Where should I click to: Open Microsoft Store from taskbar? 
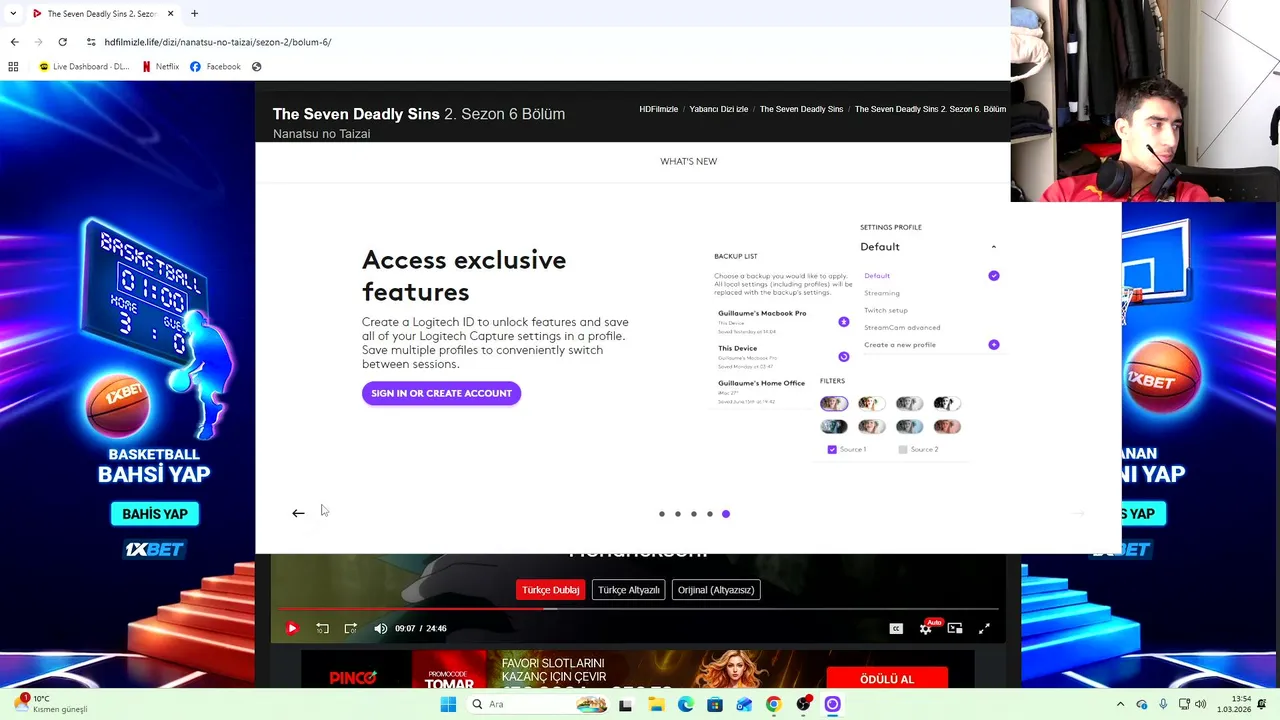click(x=714, y=704)
